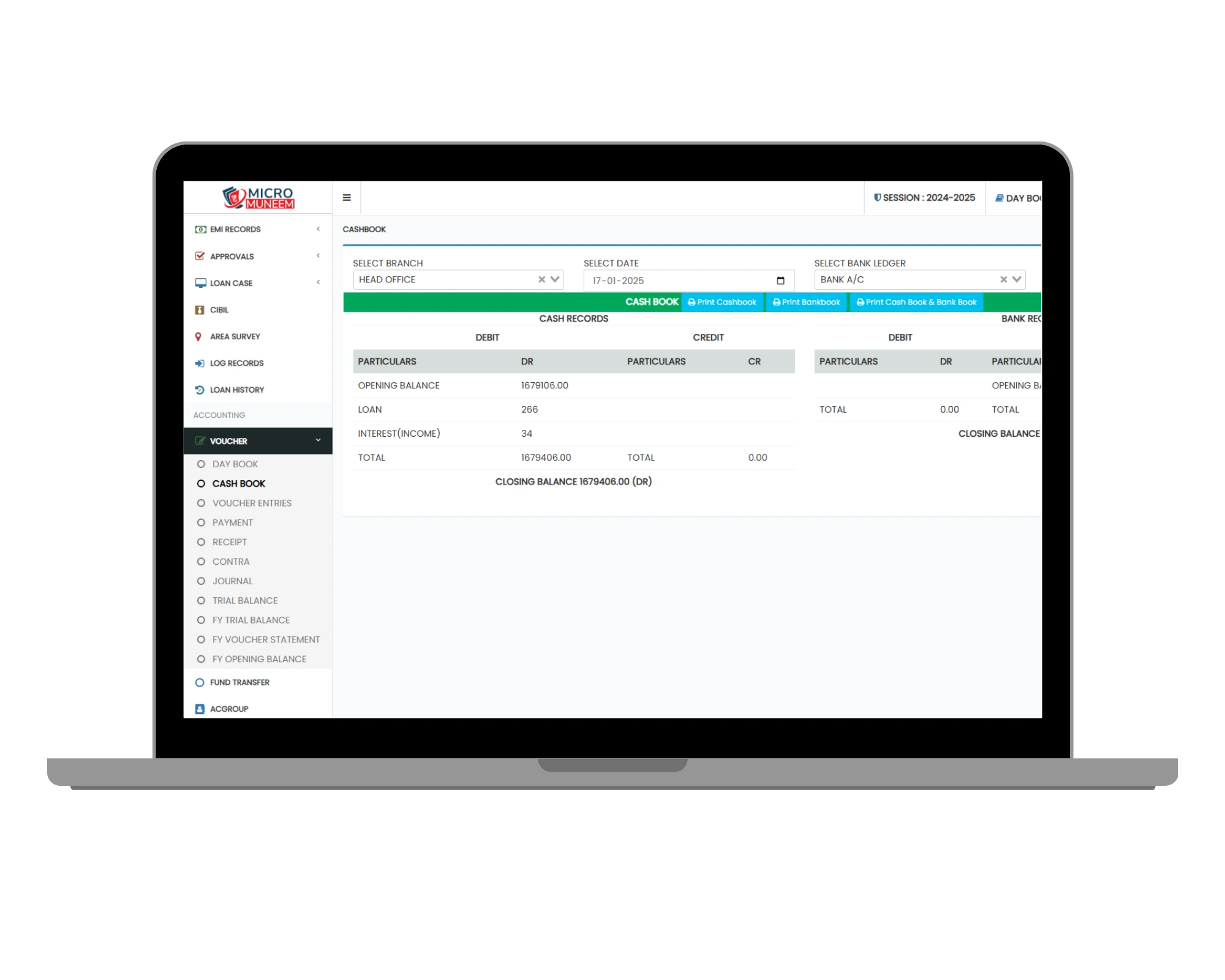This screenshot has height=980, width=1225.
Task: Click Print Cash Book & Bank Book
Action: tap(916, 304)
